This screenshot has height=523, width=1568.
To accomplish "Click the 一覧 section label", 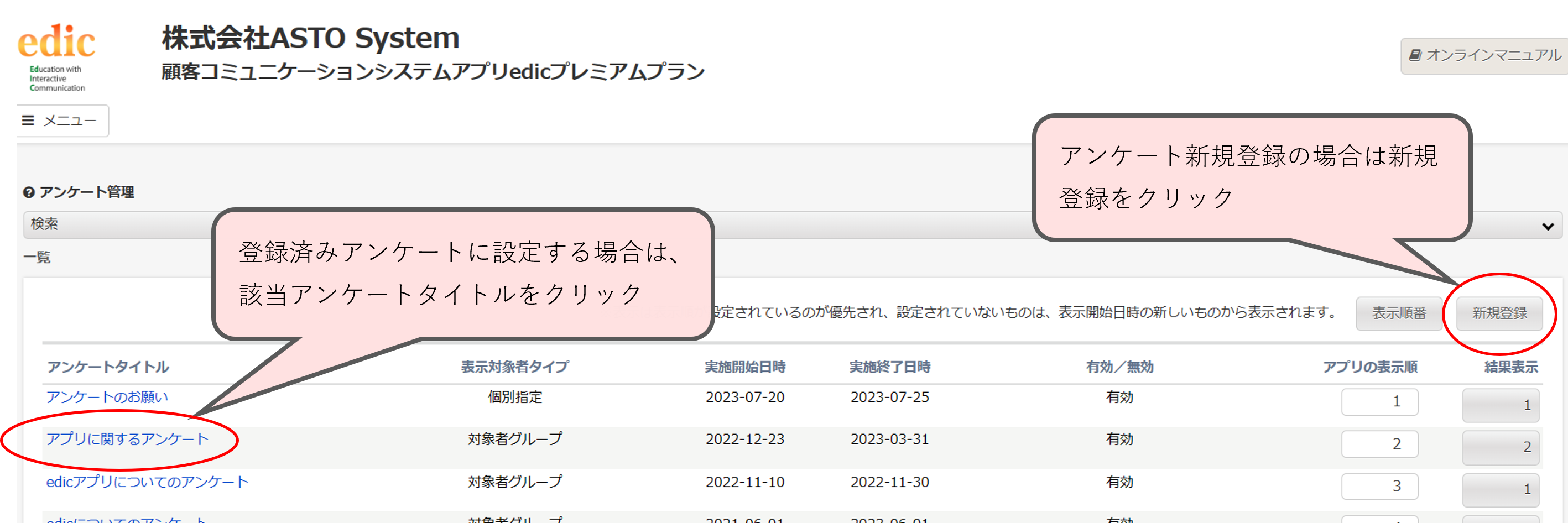I will [37, 257].
